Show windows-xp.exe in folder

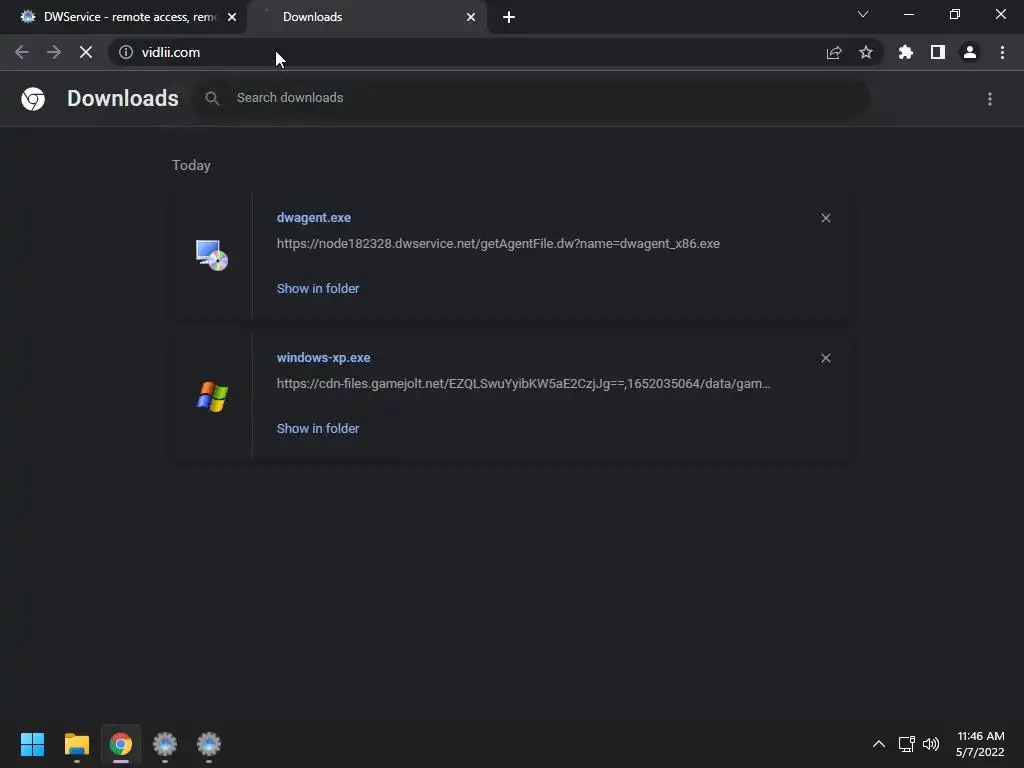tap(318, 428)
